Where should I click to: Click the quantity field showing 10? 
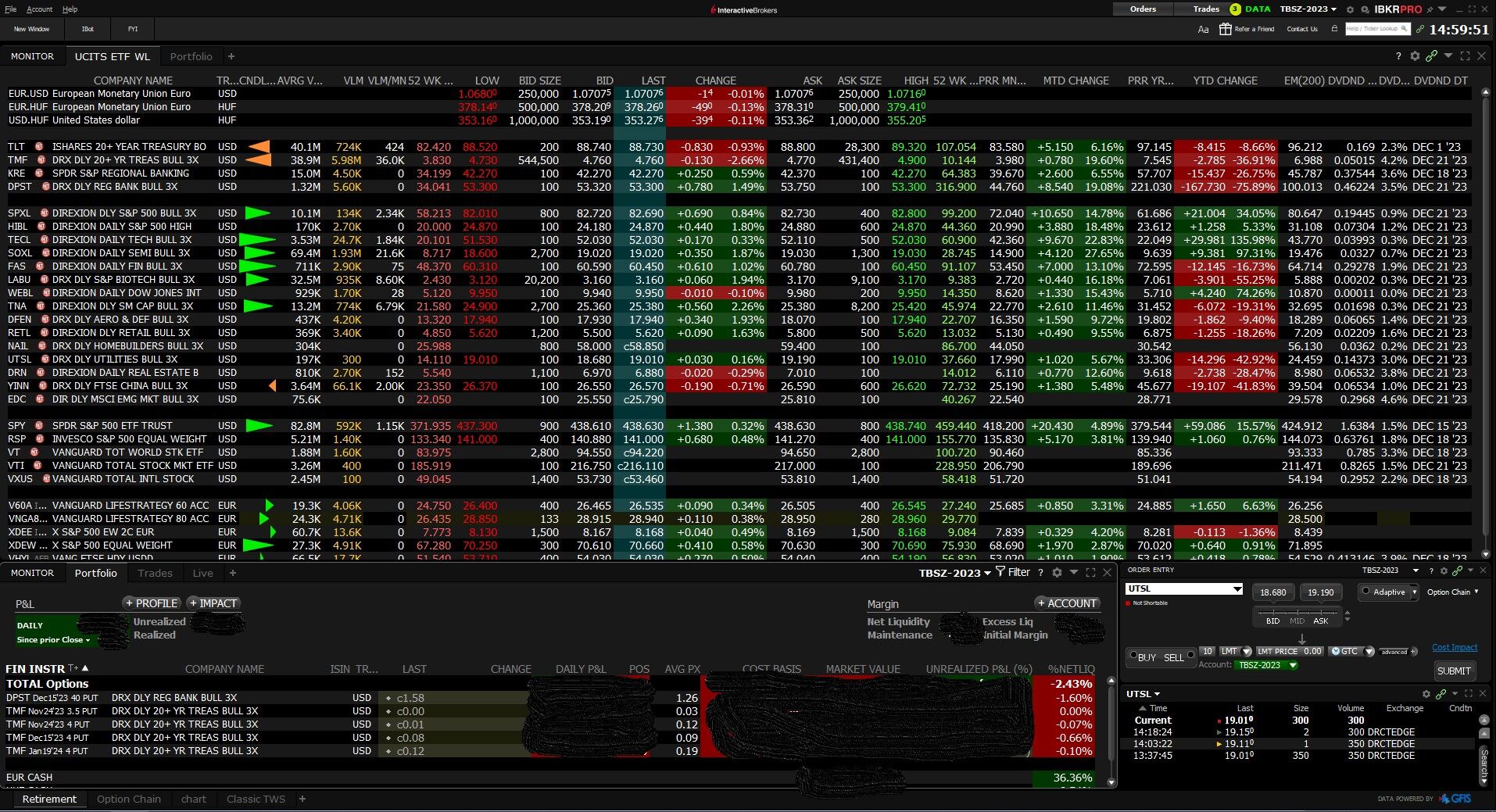click(1208, 651)
